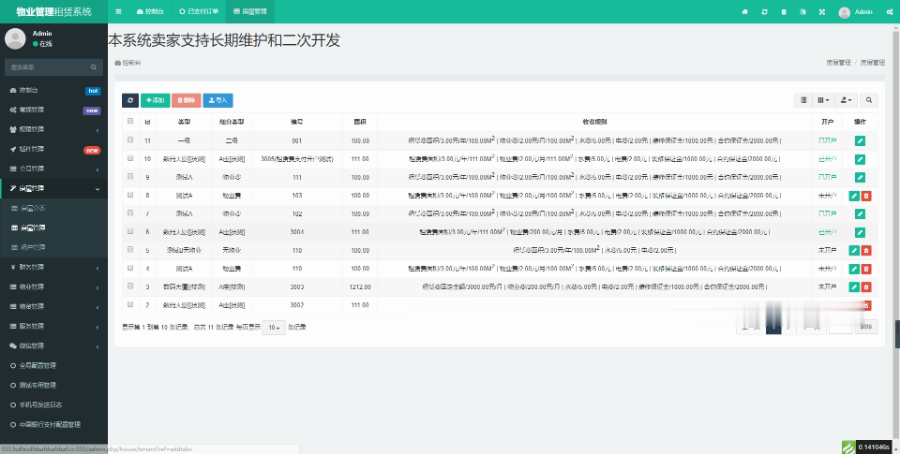Open 控制台 with hot badge in sidebar
900x454 pixels.
54,91
